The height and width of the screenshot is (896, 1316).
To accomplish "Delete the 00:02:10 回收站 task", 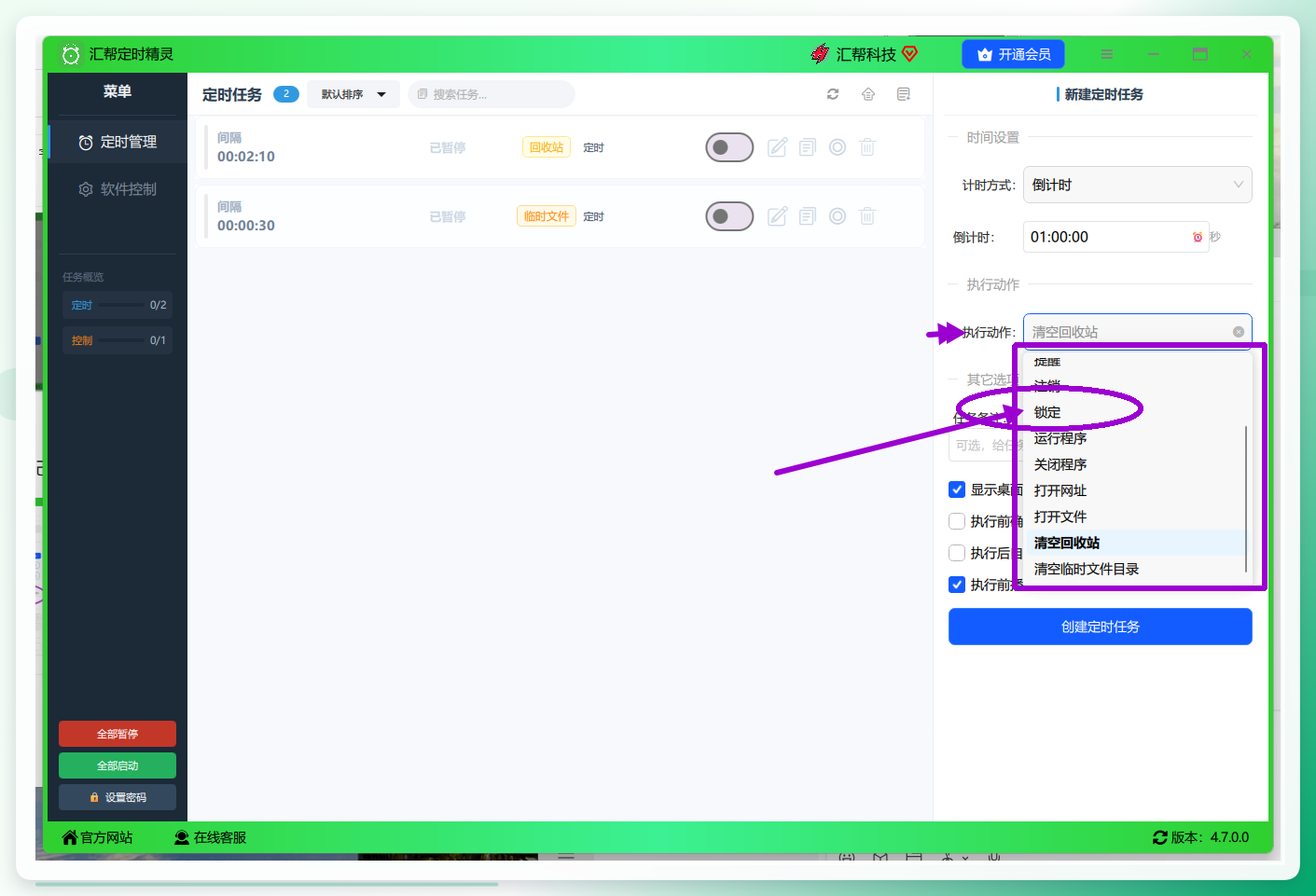I will [867, 147].
